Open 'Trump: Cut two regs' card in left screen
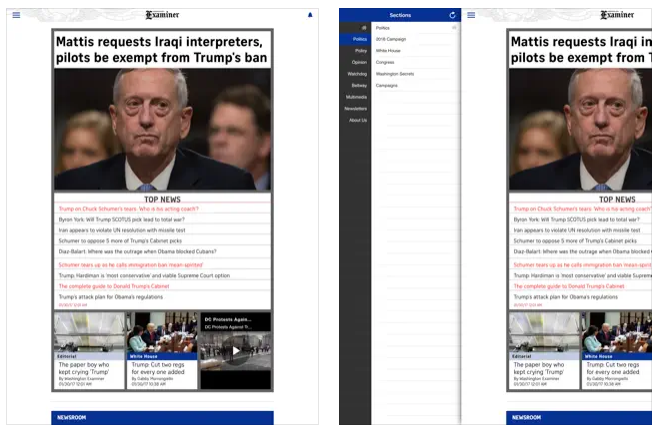Image resolution: width=657 pixels, height=427 pixels. (162, 351)
